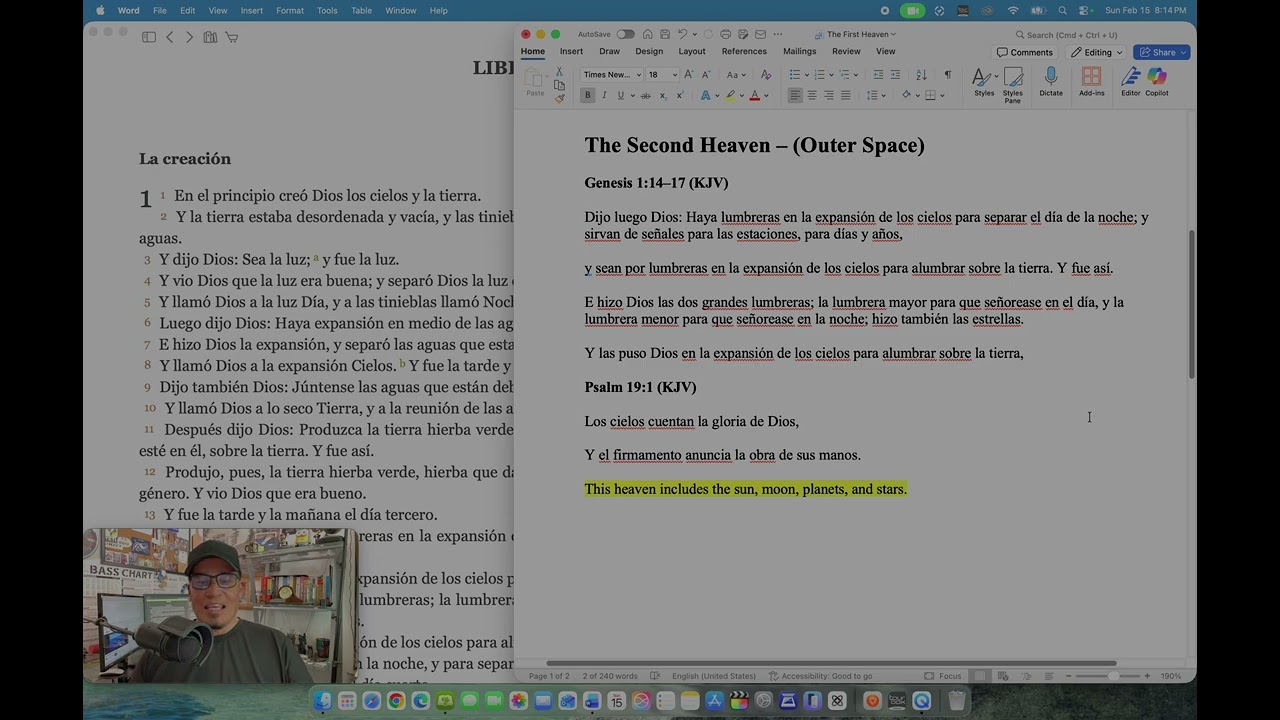Screen dimensions: 1280x720
Task: Toggle Bold formatting in Word ribbon
Action: click(x=588, y=95)
